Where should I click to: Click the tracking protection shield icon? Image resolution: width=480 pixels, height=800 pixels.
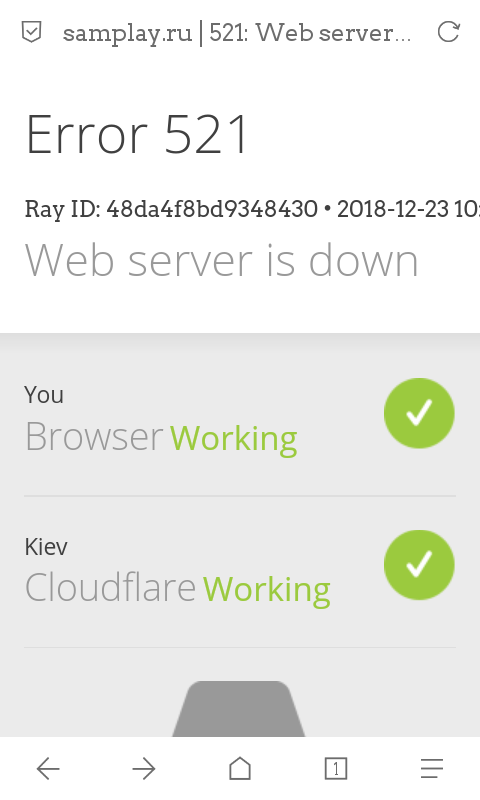tap(31, 33)
